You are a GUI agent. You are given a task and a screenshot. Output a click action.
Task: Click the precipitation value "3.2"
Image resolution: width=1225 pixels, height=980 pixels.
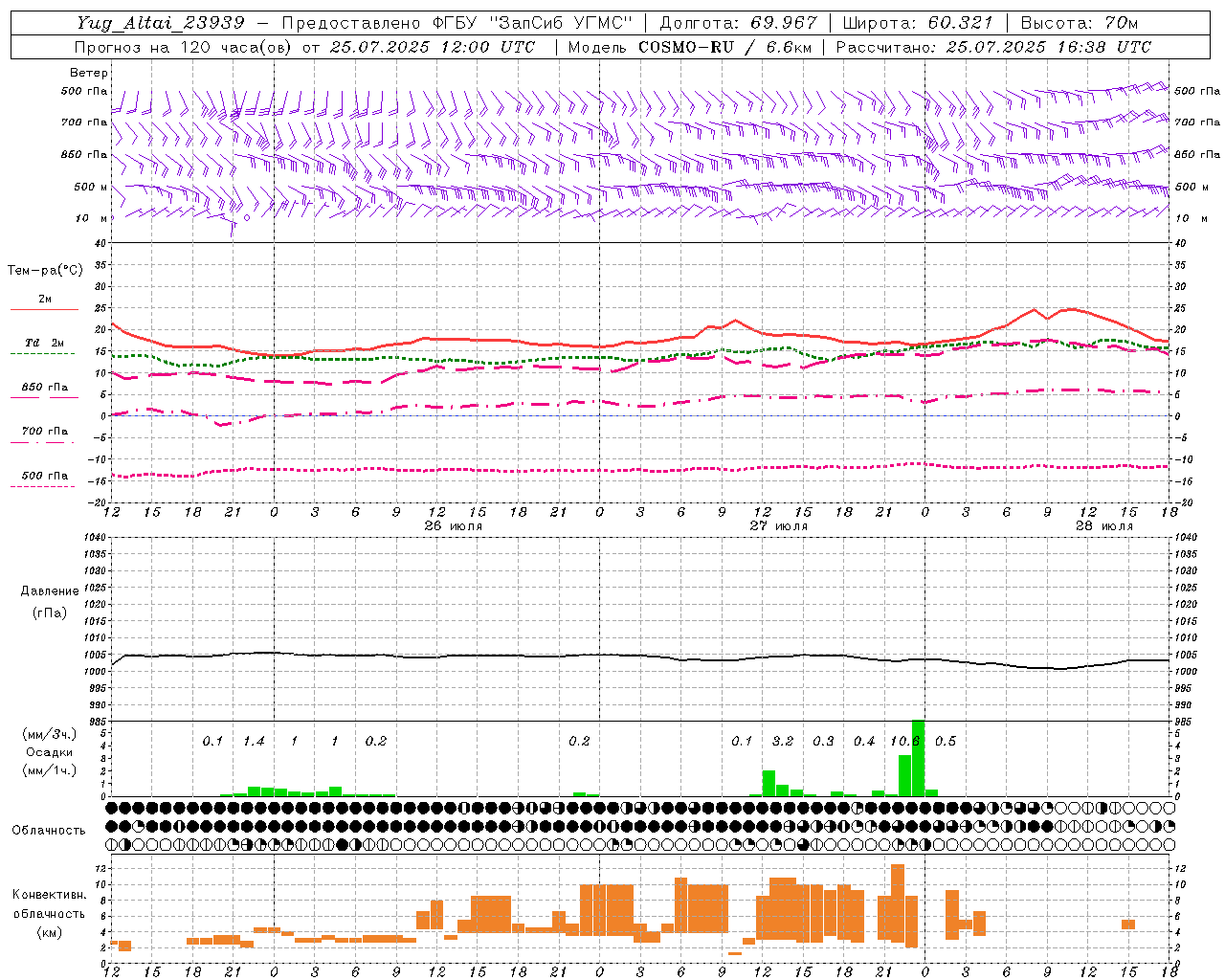(x=783, y=742)
